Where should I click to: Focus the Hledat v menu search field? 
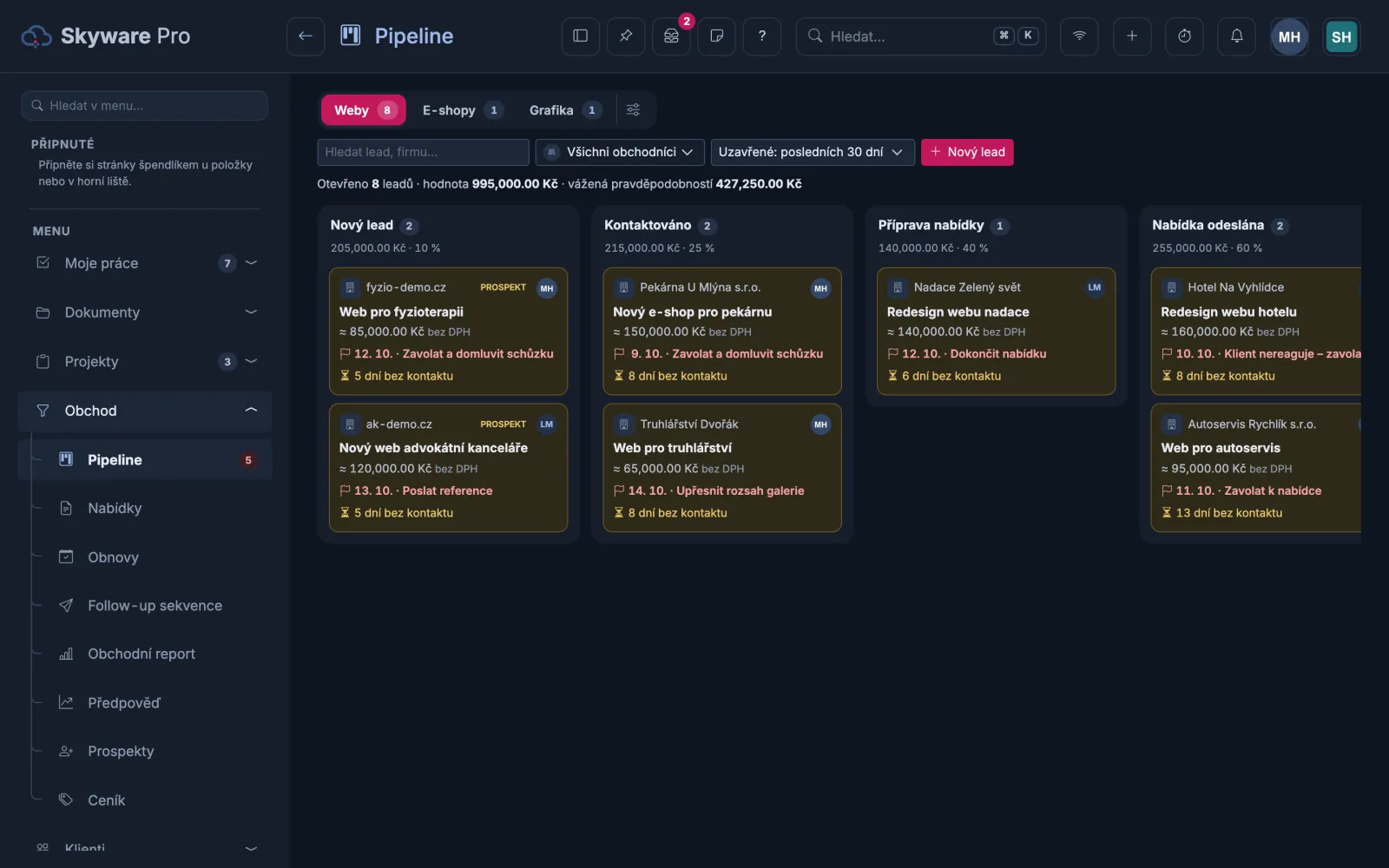[x=145, y=106]
